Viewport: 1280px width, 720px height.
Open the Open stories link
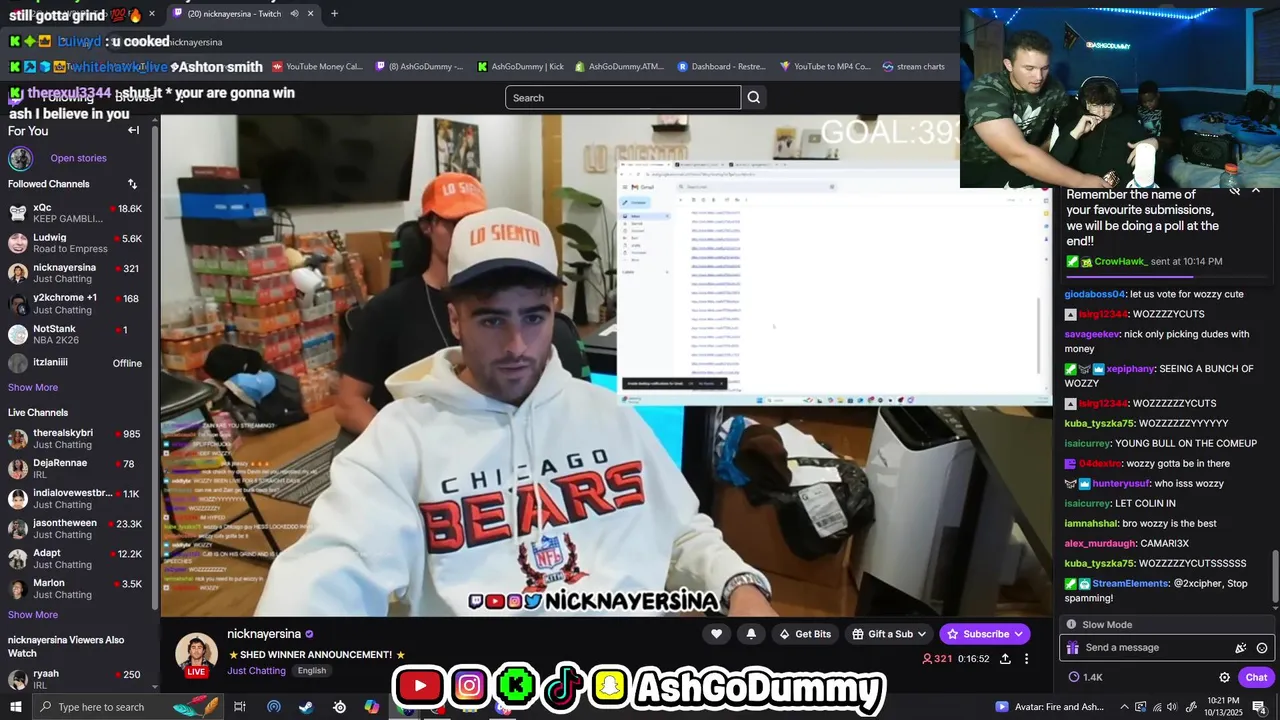tap(78, 158)
